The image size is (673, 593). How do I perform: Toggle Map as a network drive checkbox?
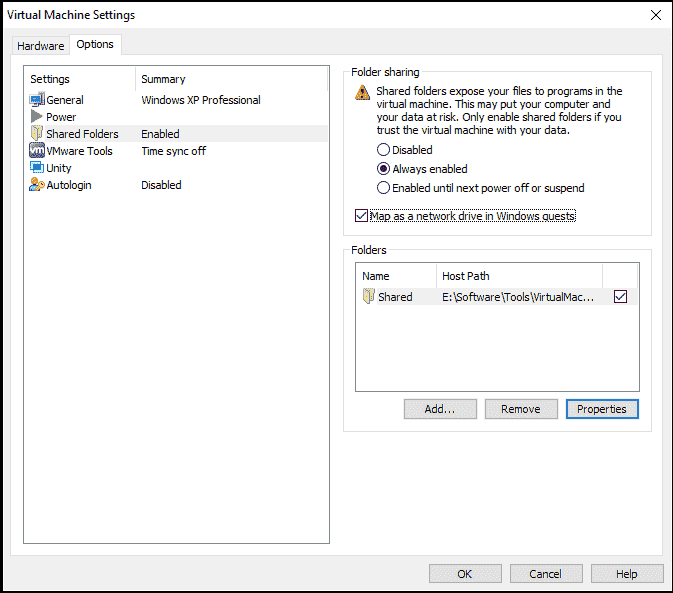click(x=362, y=216)
